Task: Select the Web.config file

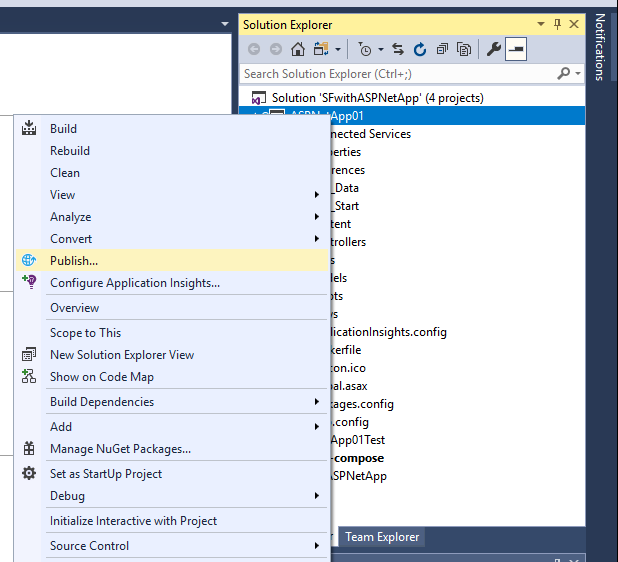Action: point(350,422)
